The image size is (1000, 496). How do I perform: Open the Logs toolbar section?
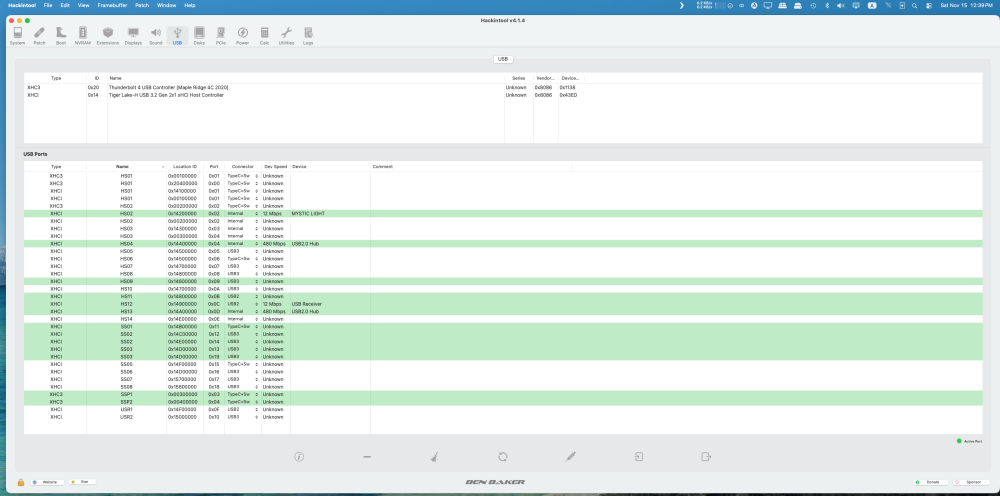[308, 36]
